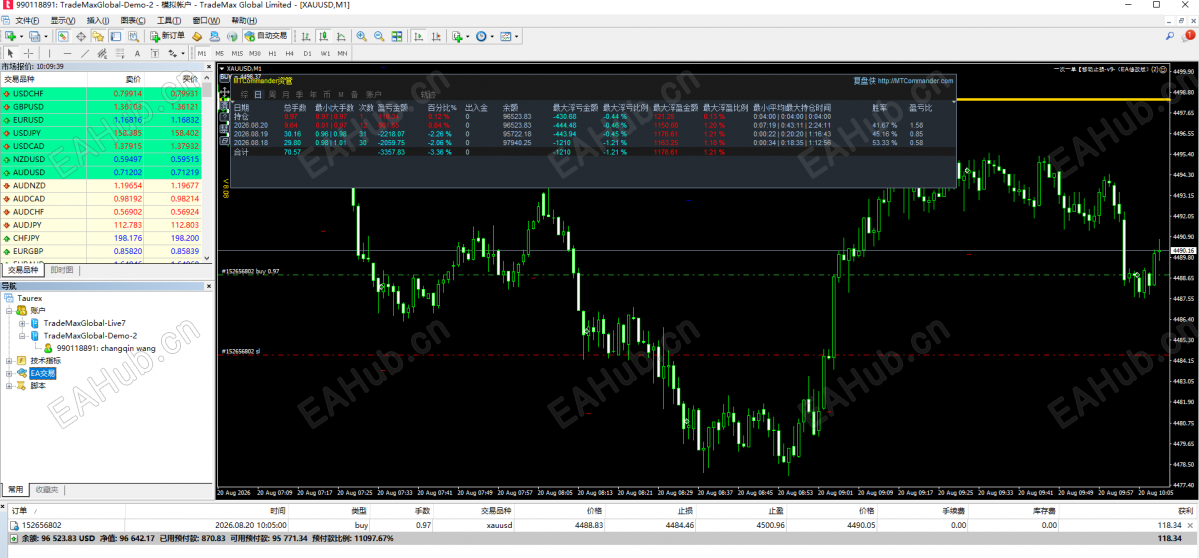Click the zoom in magnifier icon
1199x558 pixels.
(361, 36)
